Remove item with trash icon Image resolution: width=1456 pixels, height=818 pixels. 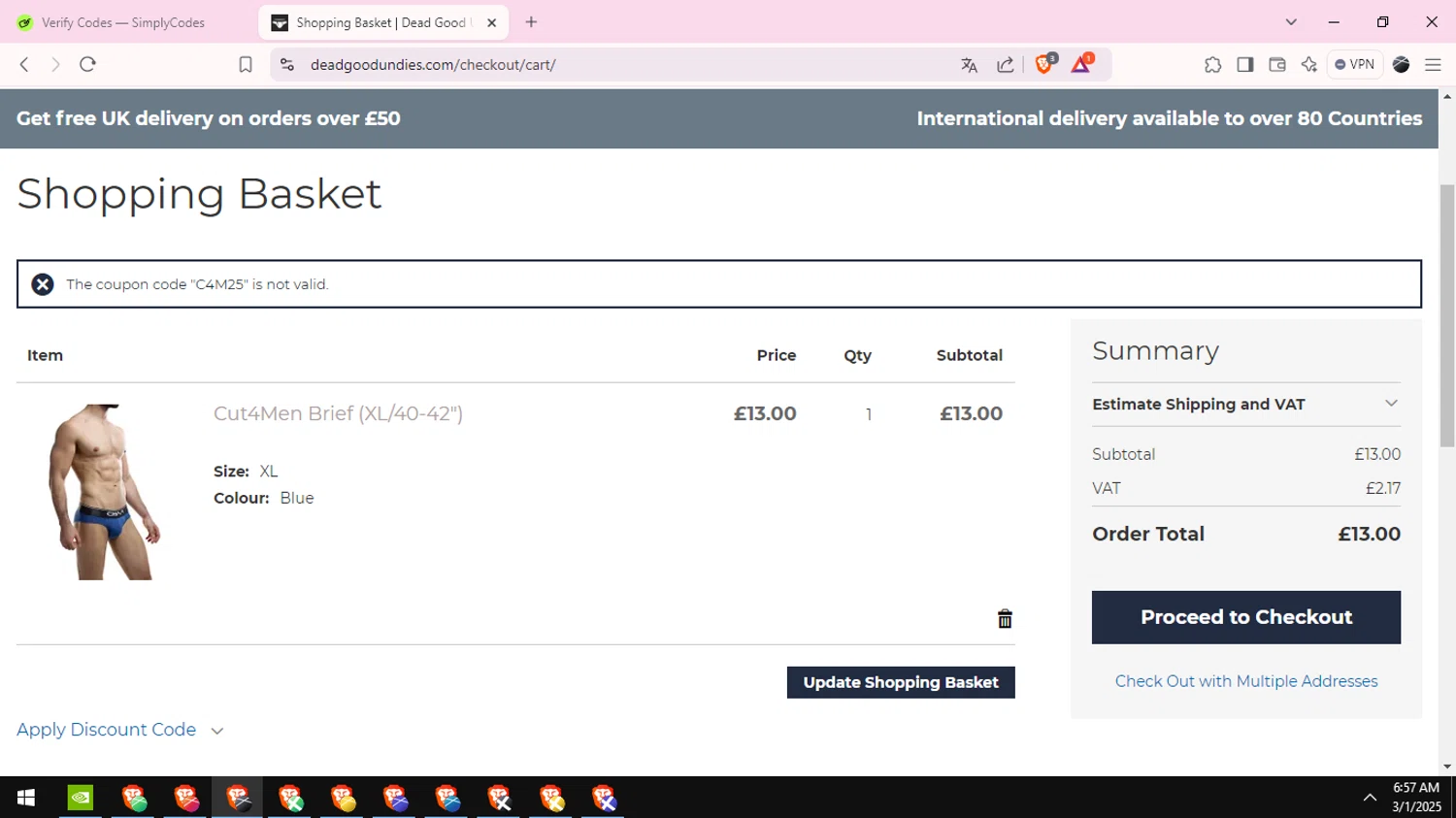pos(1005,619)
